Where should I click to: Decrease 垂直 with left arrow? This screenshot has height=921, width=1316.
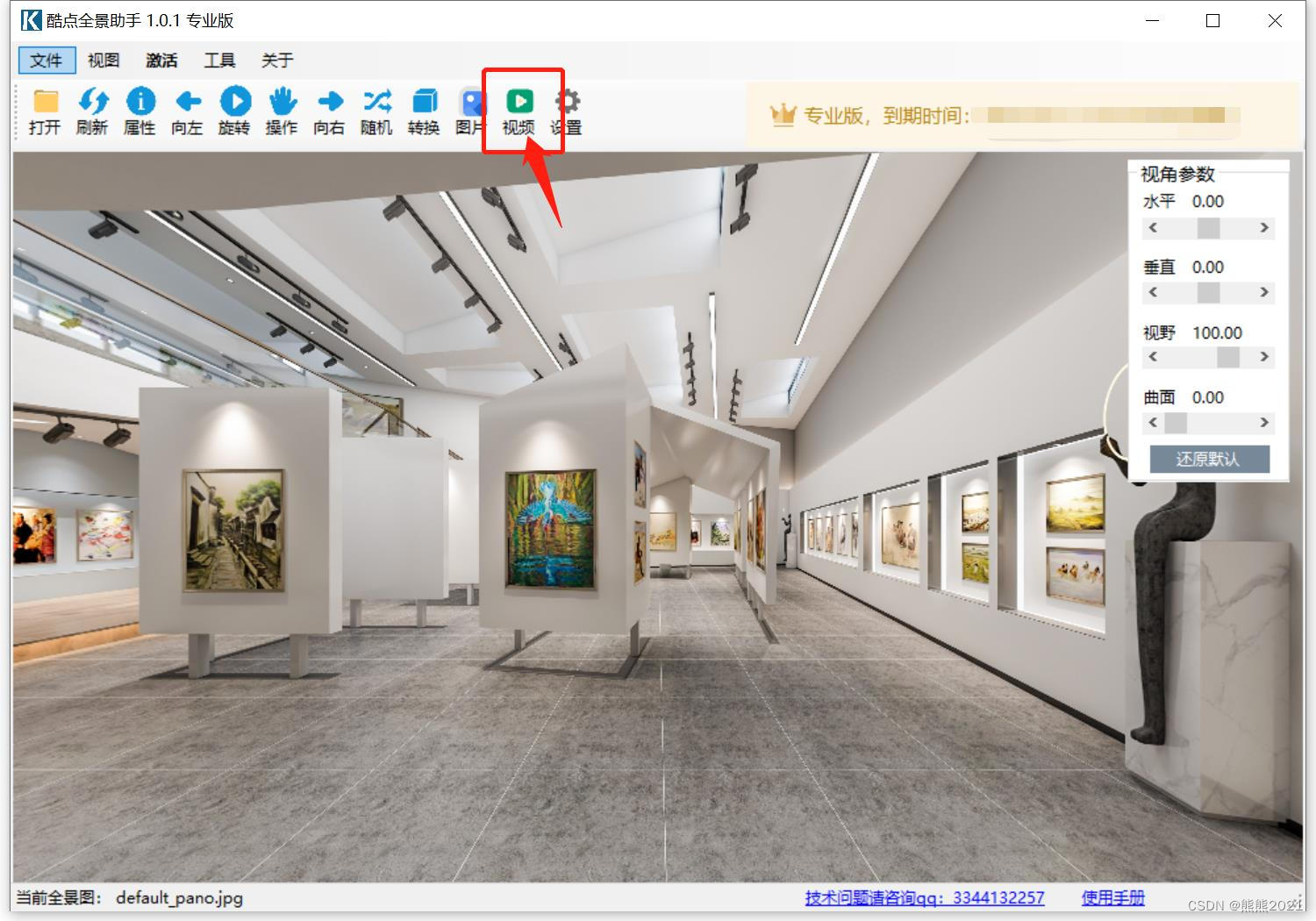1153,292
